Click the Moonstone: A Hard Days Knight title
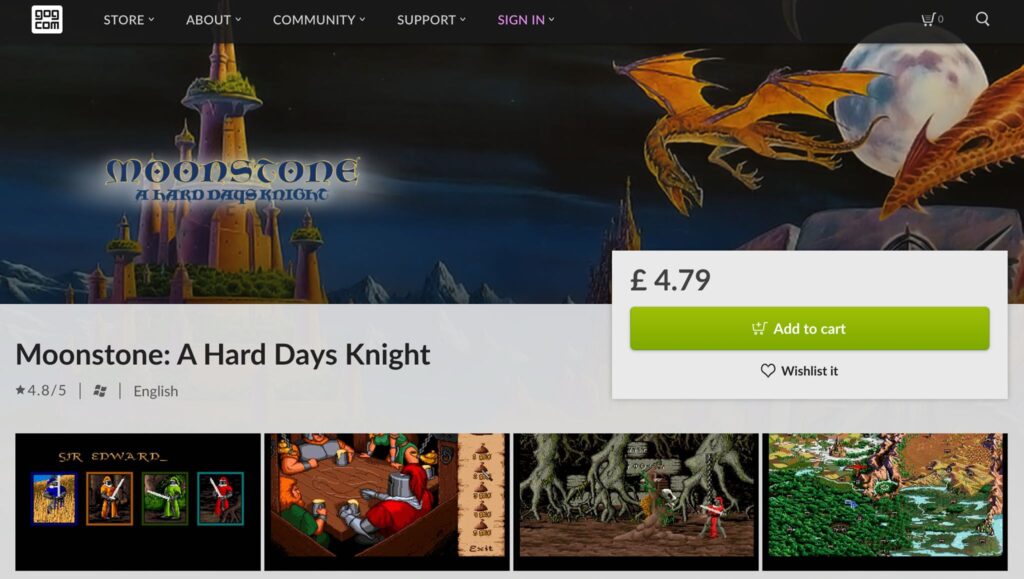 [x=223, y=354]
